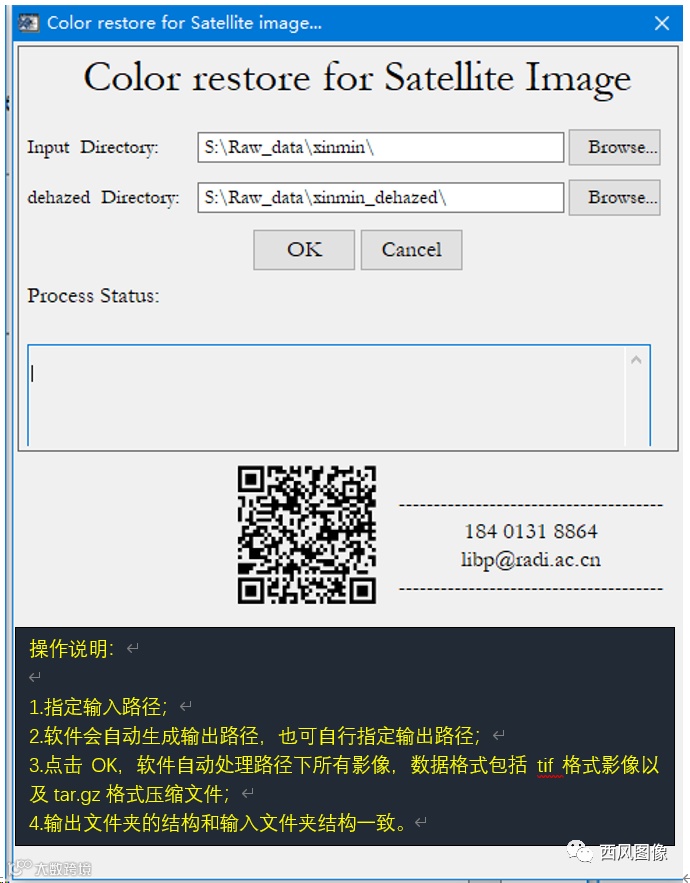Click the status box scroll up arrow
Image resolution: width=690 pixels, height=883 pixels.
[636, 360]
